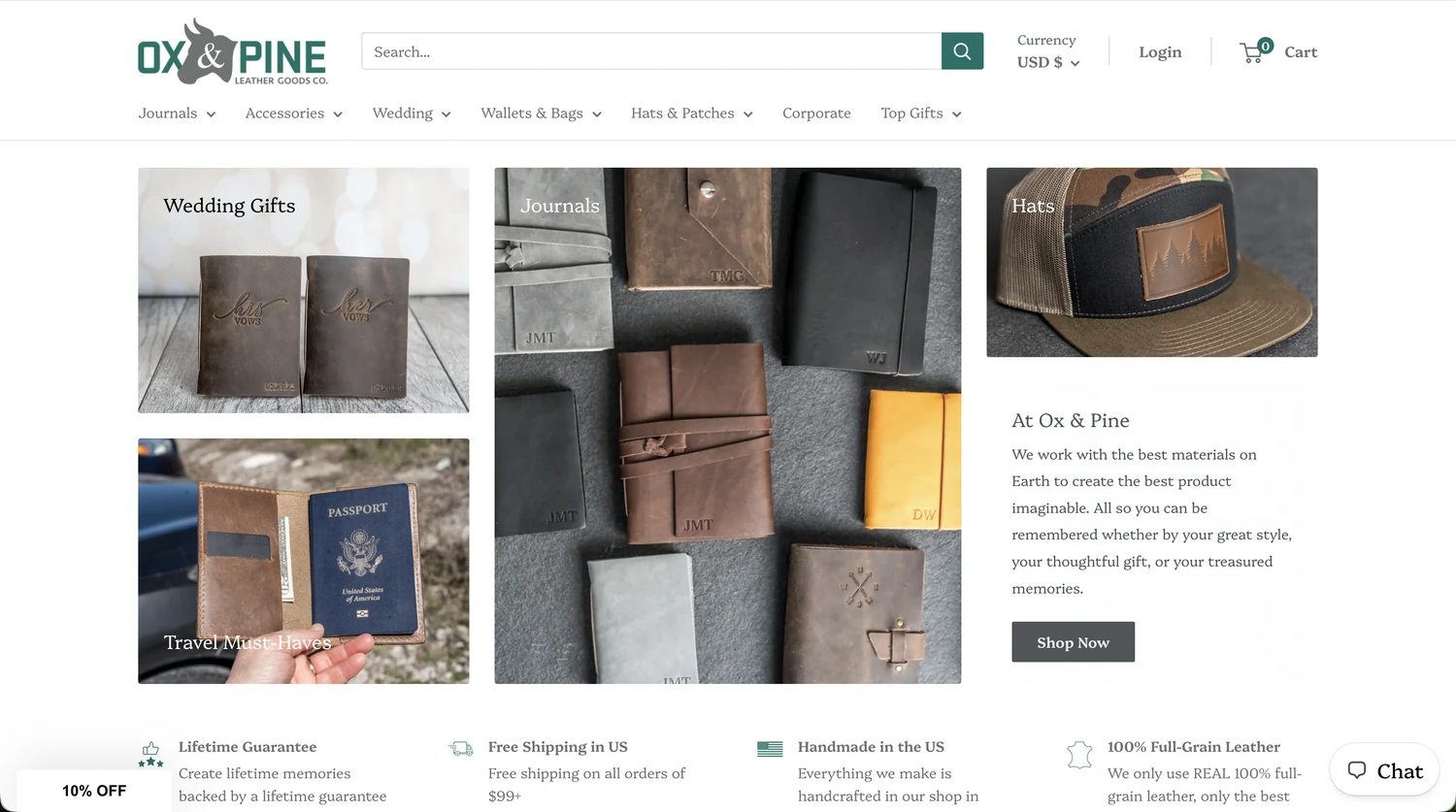
Task: Expand the Top Gifts menu
Action: coord(921,114)
